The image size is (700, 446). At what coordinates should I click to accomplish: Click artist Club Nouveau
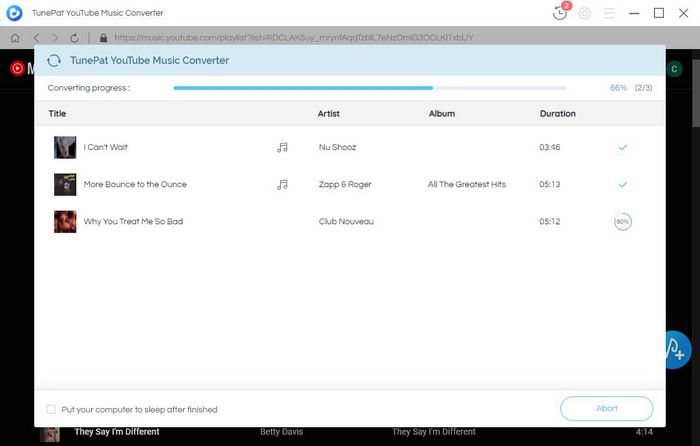346,221
